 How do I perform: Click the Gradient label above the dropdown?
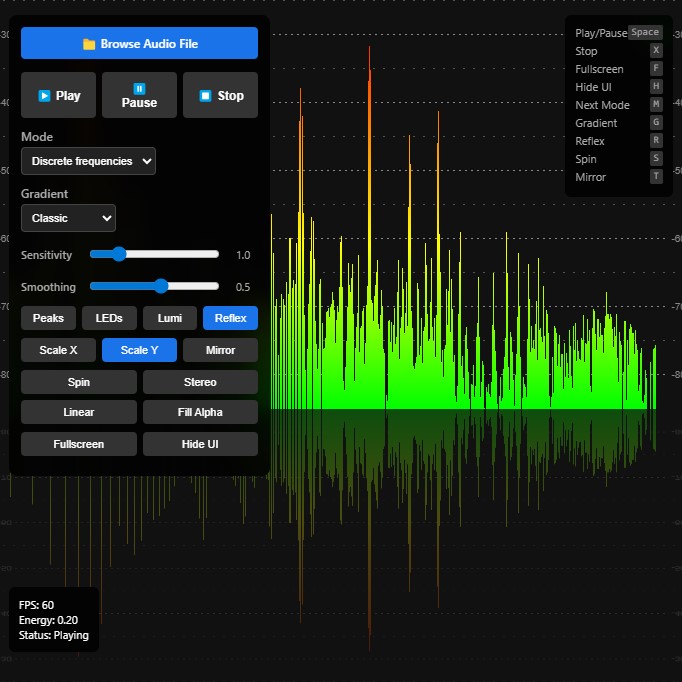point(44,194)
